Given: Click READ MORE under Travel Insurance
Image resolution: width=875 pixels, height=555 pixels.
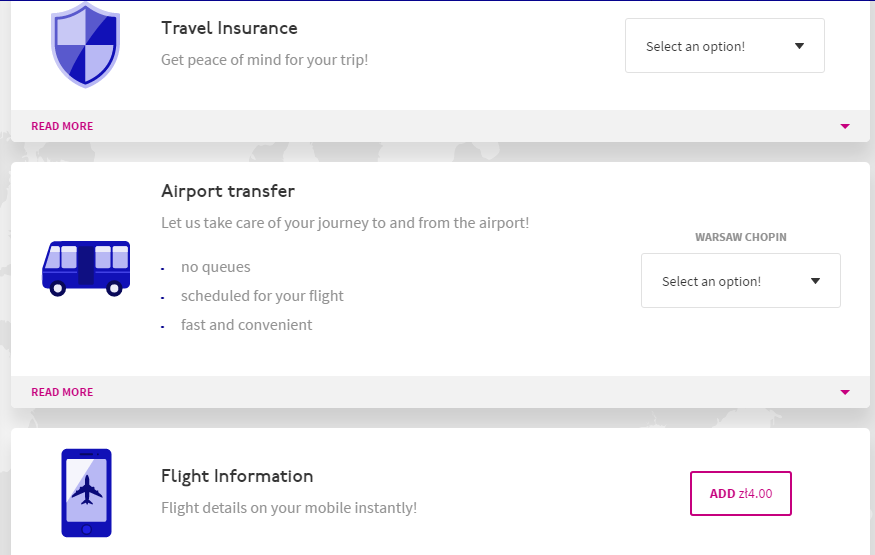Looking at the screenshot, I should [62, 126].
